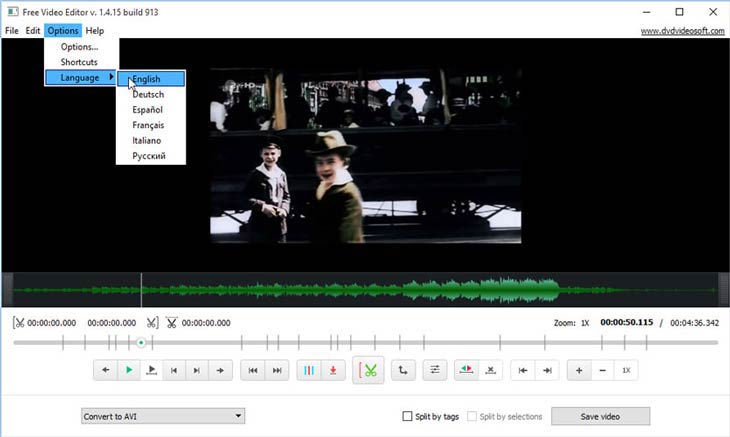Click the green audio waveform strip
Screen dimensions: 730x437
click(x=365, y=289)
